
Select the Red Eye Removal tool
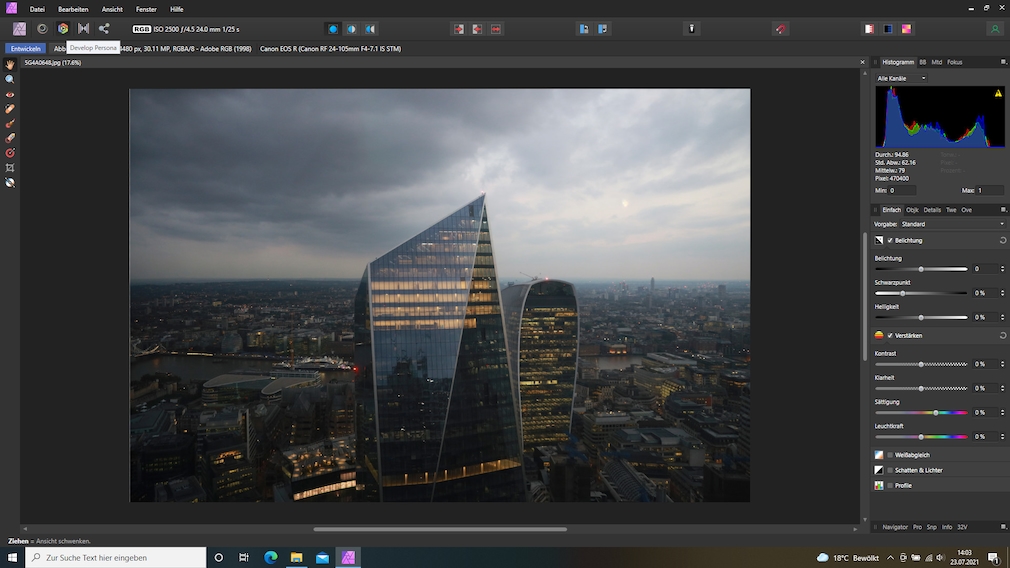point(10,94)
